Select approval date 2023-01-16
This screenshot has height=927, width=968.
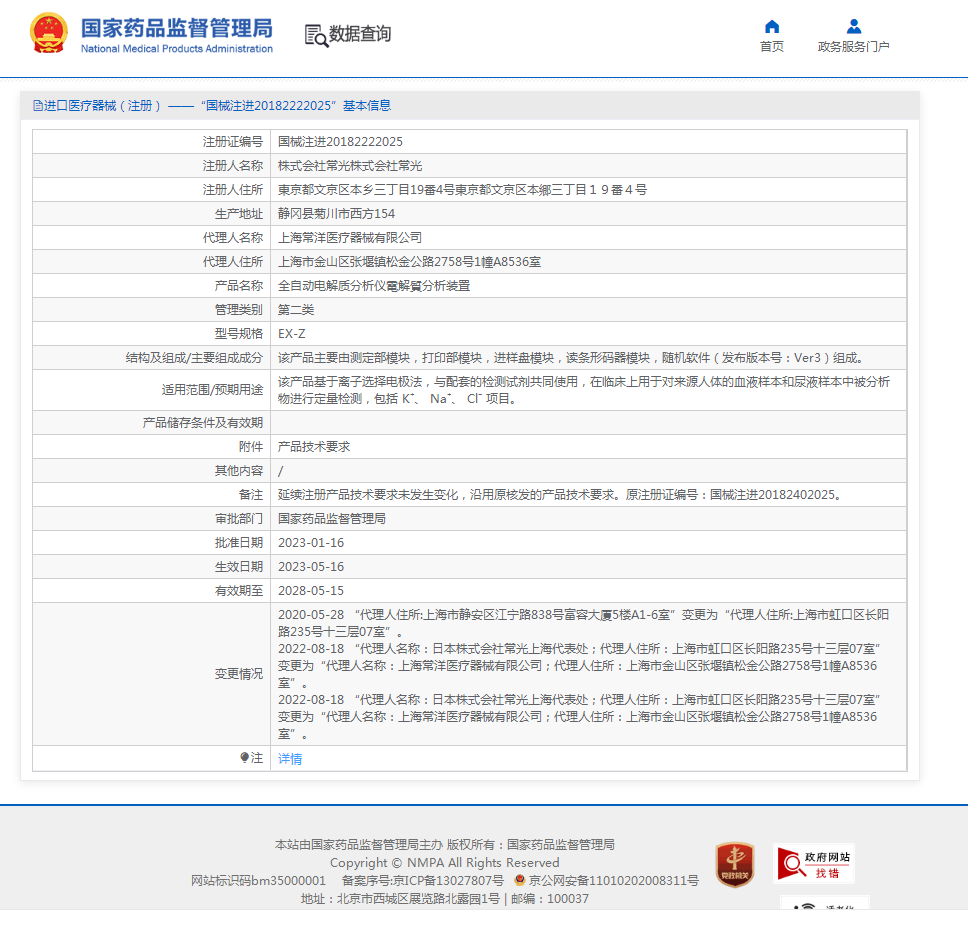311,543
